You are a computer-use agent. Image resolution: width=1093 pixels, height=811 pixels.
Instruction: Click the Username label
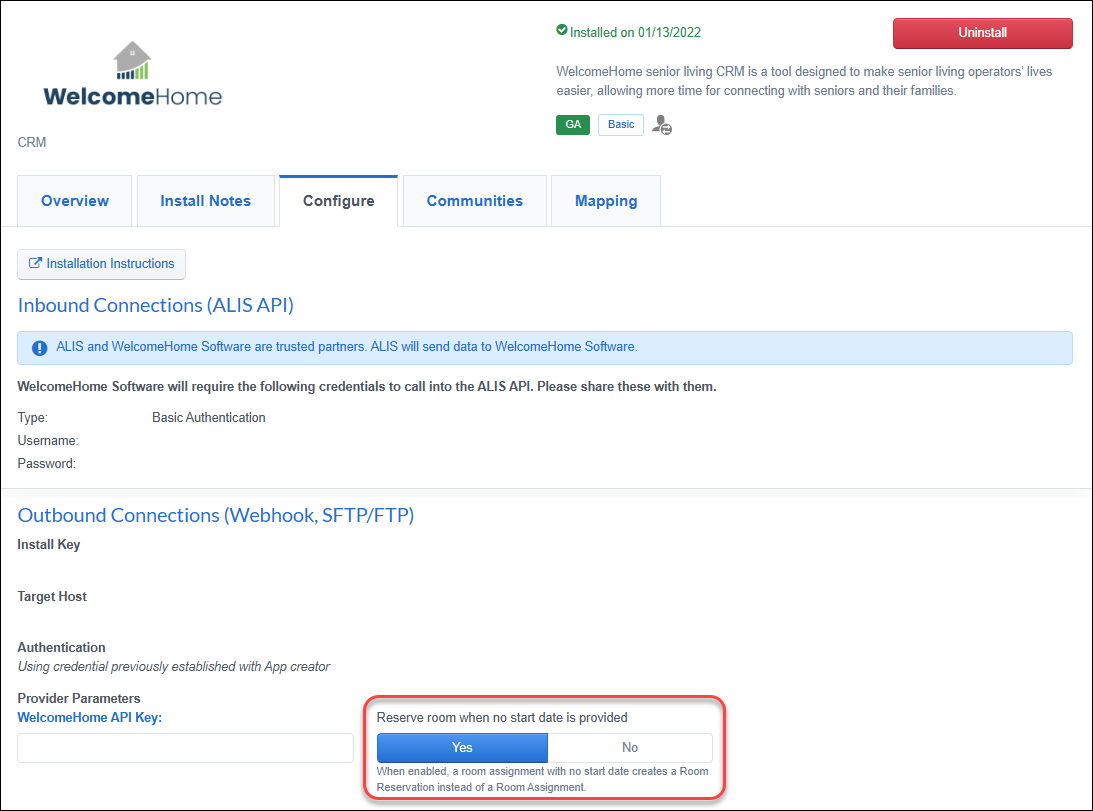point(47,441)
